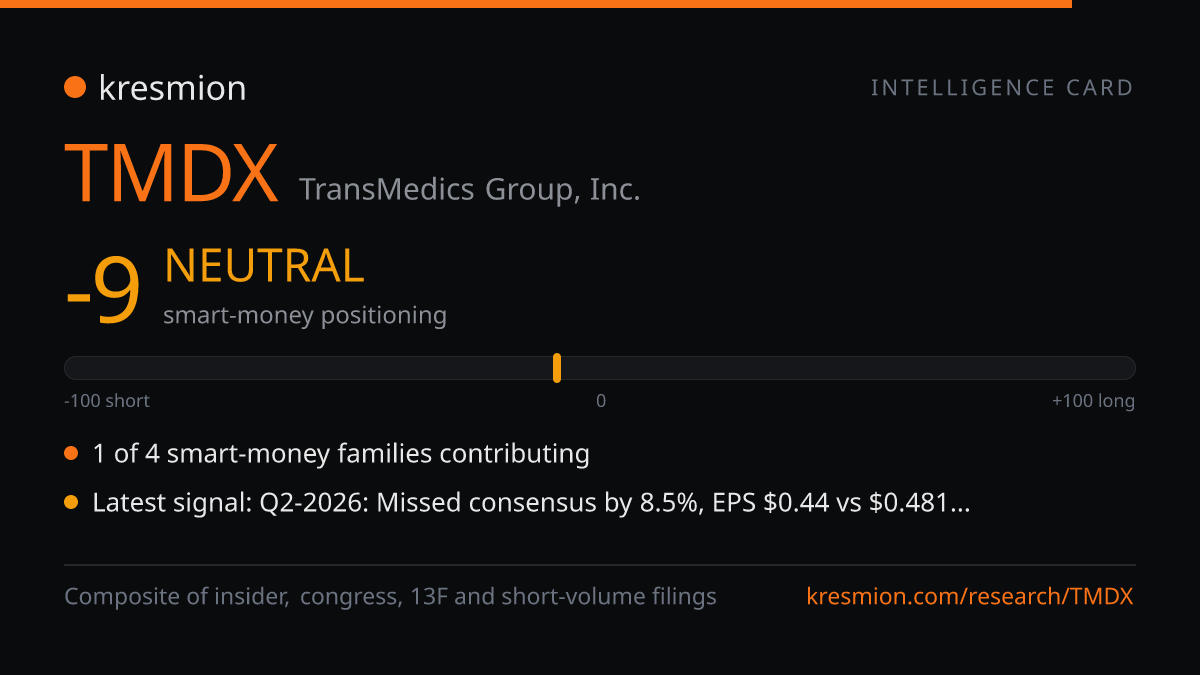Click yellow bullet beside Latest signal

71,503
